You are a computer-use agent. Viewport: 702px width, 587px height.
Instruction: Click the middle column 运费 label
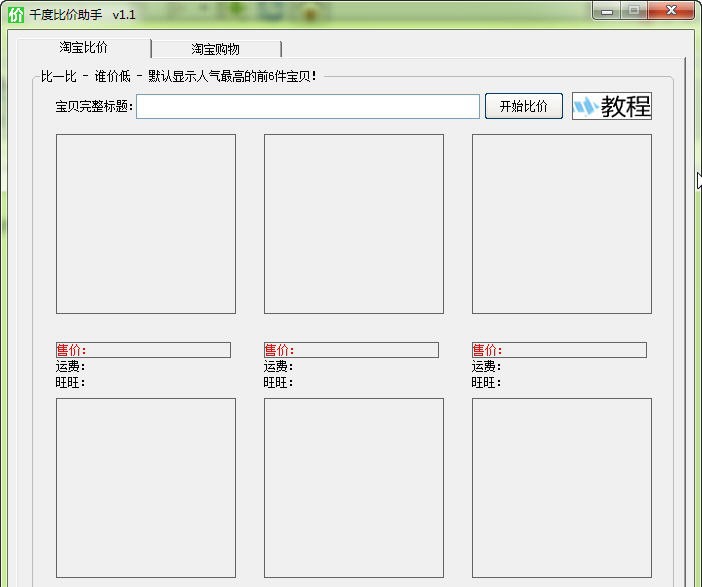point(278,366)
